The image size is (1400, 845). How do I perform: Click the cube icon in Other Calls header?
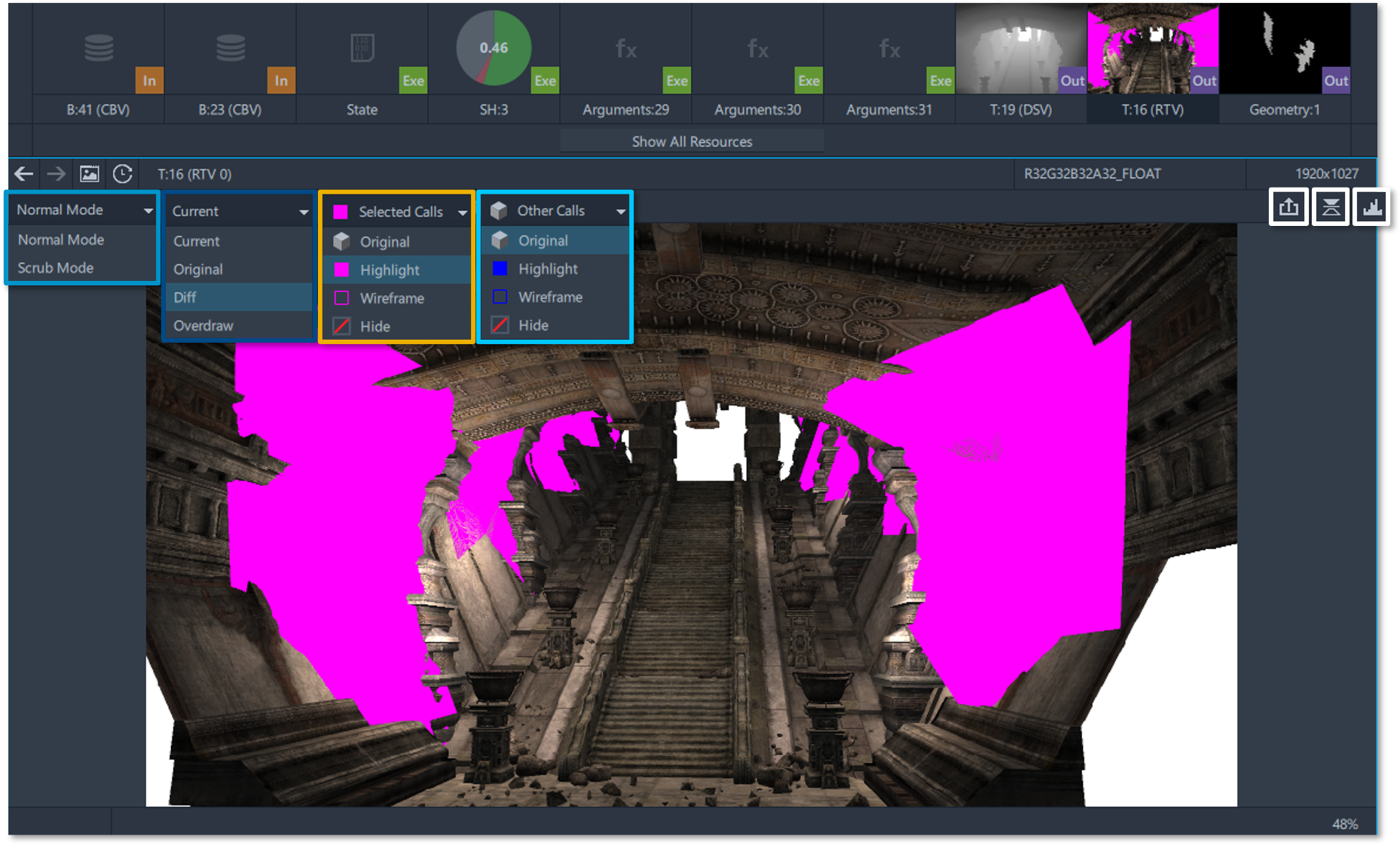pos(498,210)
